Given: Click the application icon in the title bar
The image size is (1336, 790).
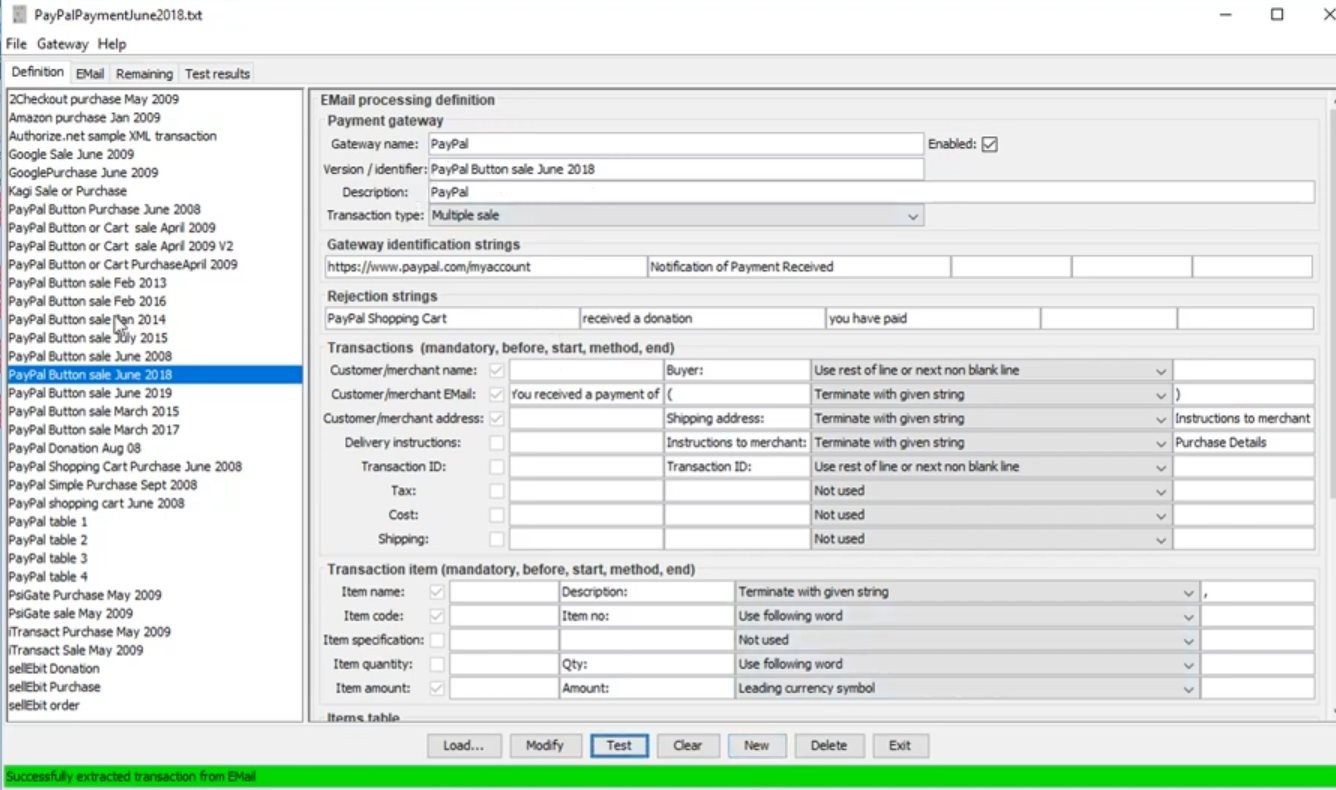Looking at the screenshot, I should pyautogui.click(x=17, y=15).
